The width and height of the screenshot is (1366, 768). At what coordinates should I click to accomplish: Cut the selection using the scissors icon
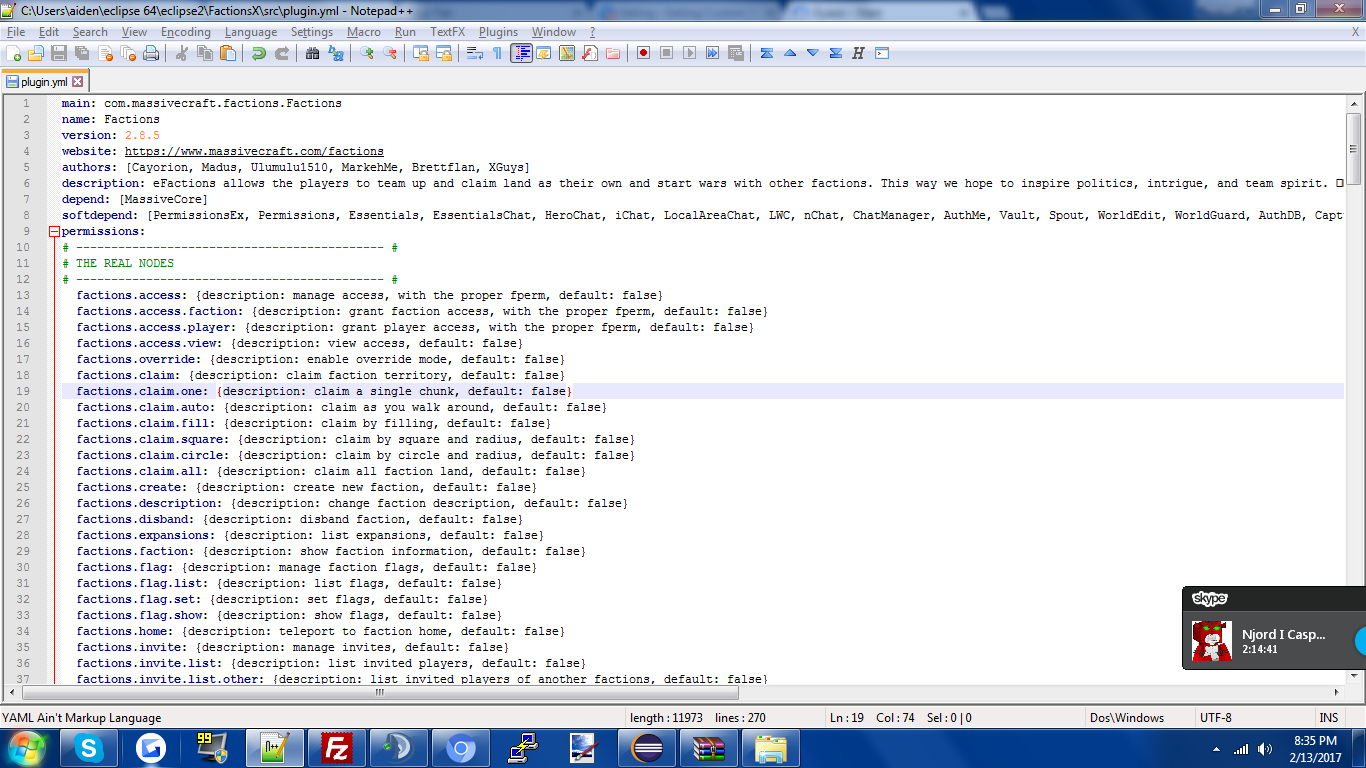click(x=182, y=53)
